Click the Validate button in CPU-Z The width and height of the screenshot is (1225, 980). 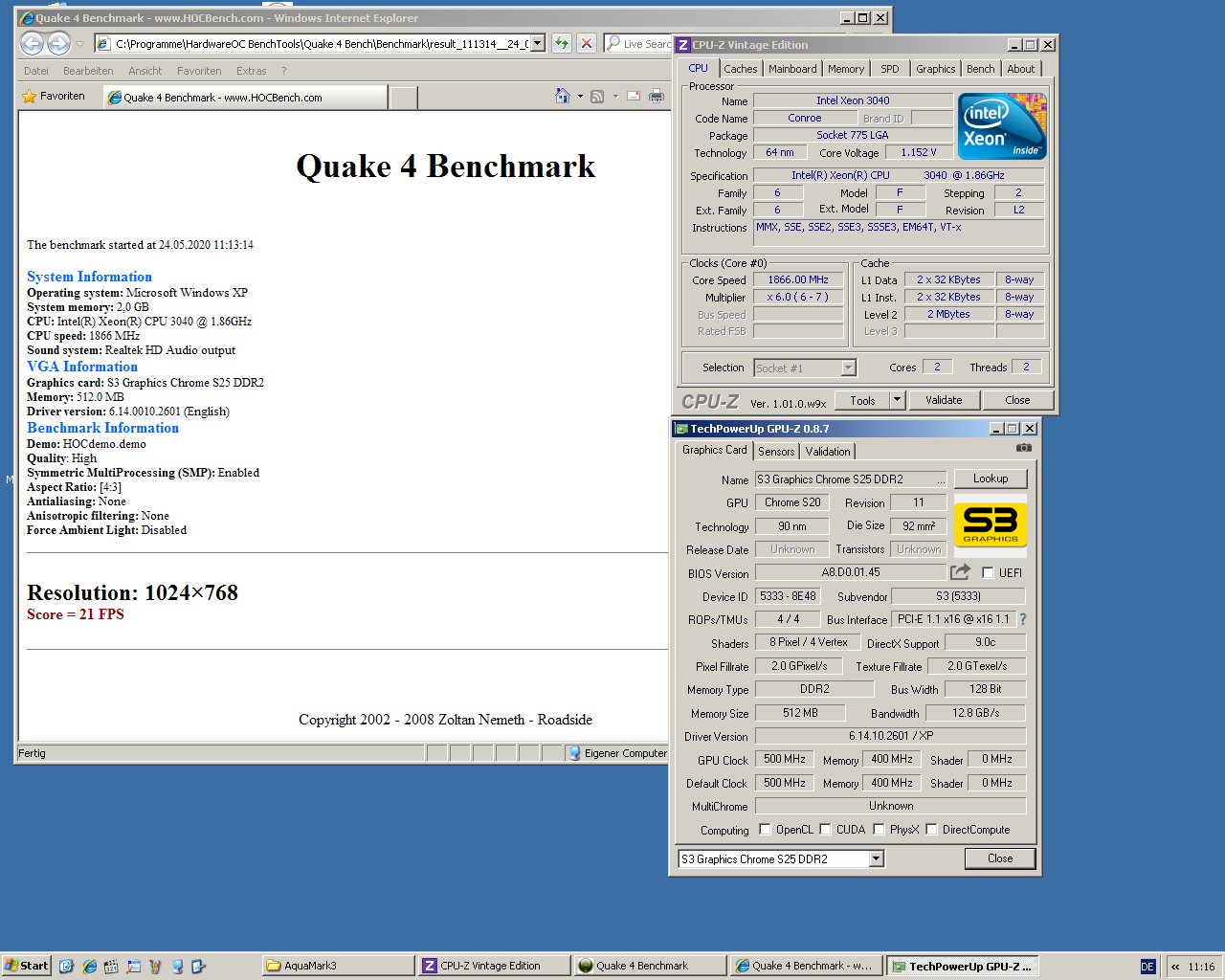tap(944, 400)
